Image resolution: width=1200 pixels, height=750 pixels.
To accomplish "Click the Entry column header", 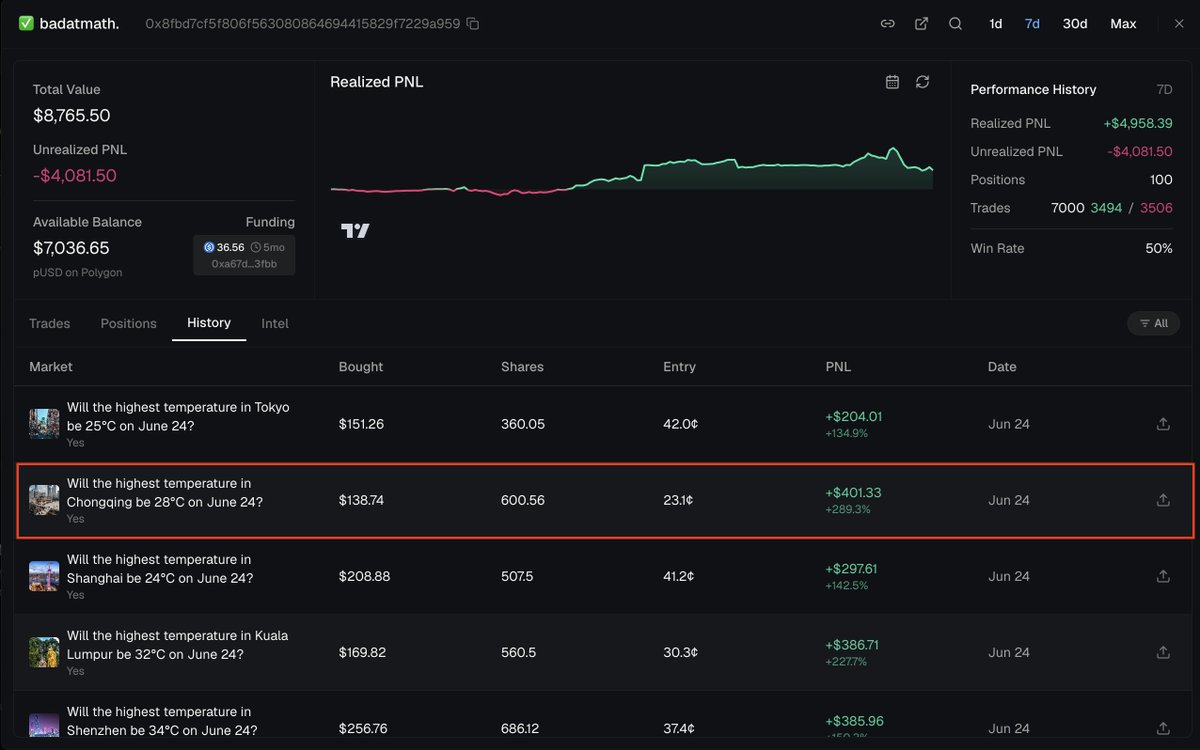I will (679, 367).
